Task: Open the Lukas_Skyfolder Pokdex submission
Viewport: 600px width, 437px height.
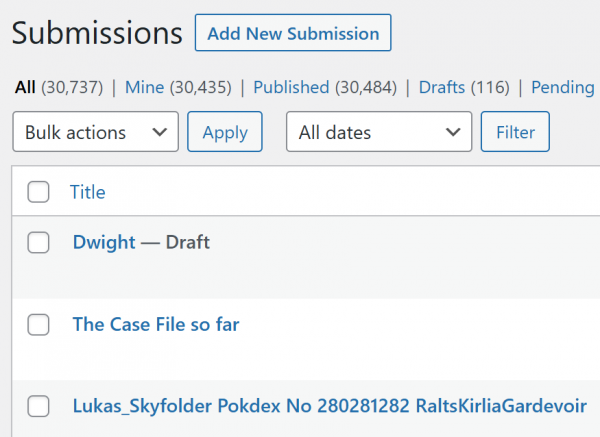Action: click(x=329, y=406)
